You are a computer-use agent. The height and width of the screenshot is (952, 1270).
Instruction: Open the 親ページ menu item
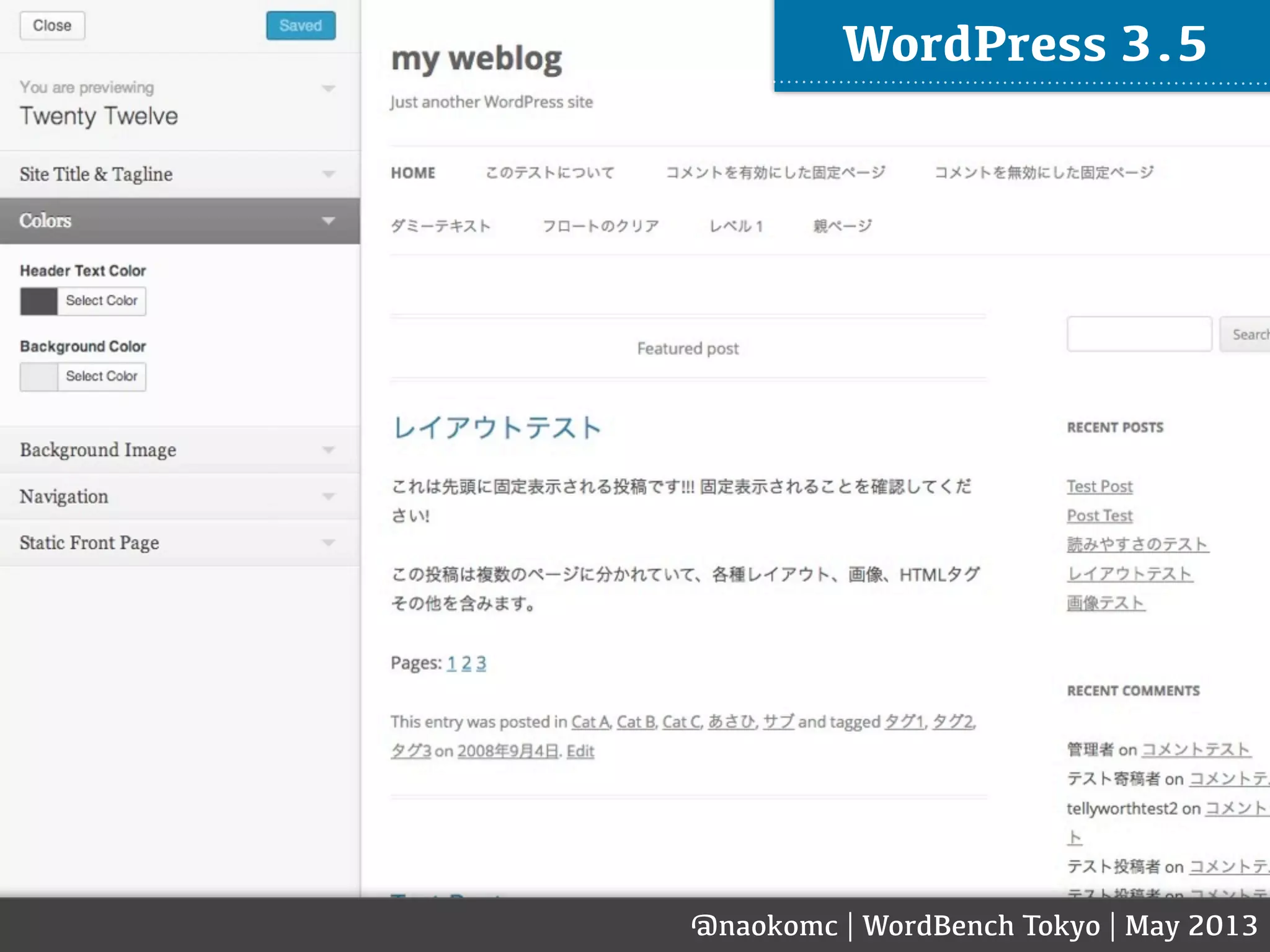point(843,226)
